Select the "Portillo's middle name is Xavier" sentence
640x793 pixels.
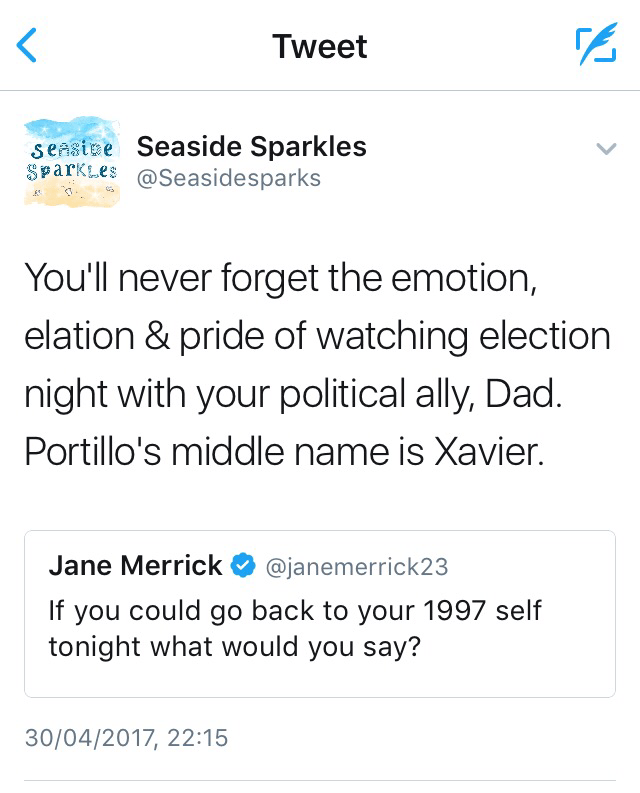pyautogui.click(x=283, y=453)
